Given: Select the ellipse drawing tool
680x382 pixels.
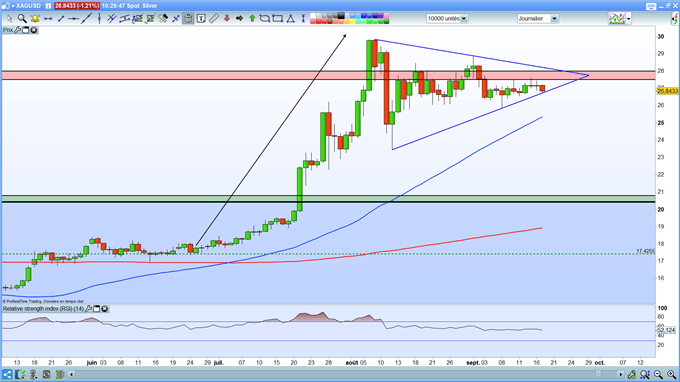Looking at the screenshot, I should tap(265, 19).
